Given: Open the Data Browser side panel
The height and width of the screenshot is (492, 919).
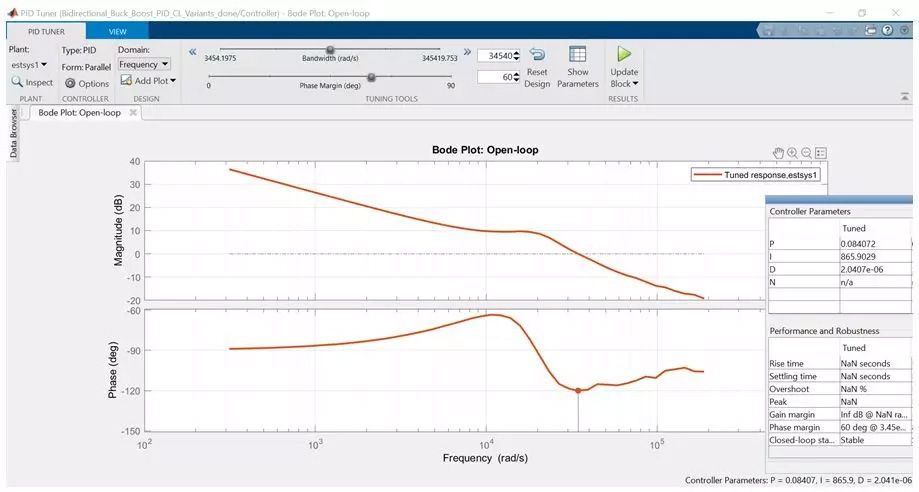Looking at the screenshot, I should tap(14, 134).
